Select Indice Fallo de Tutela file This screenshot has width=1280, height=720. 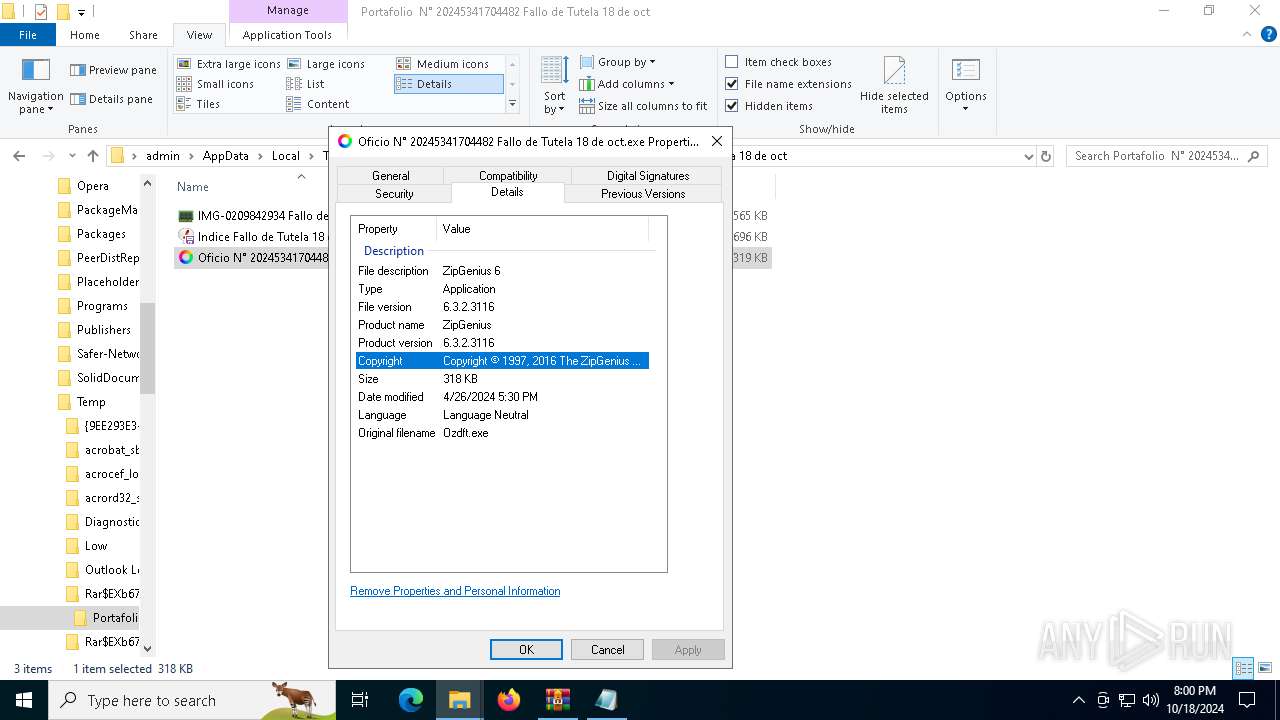pos(252,237)
